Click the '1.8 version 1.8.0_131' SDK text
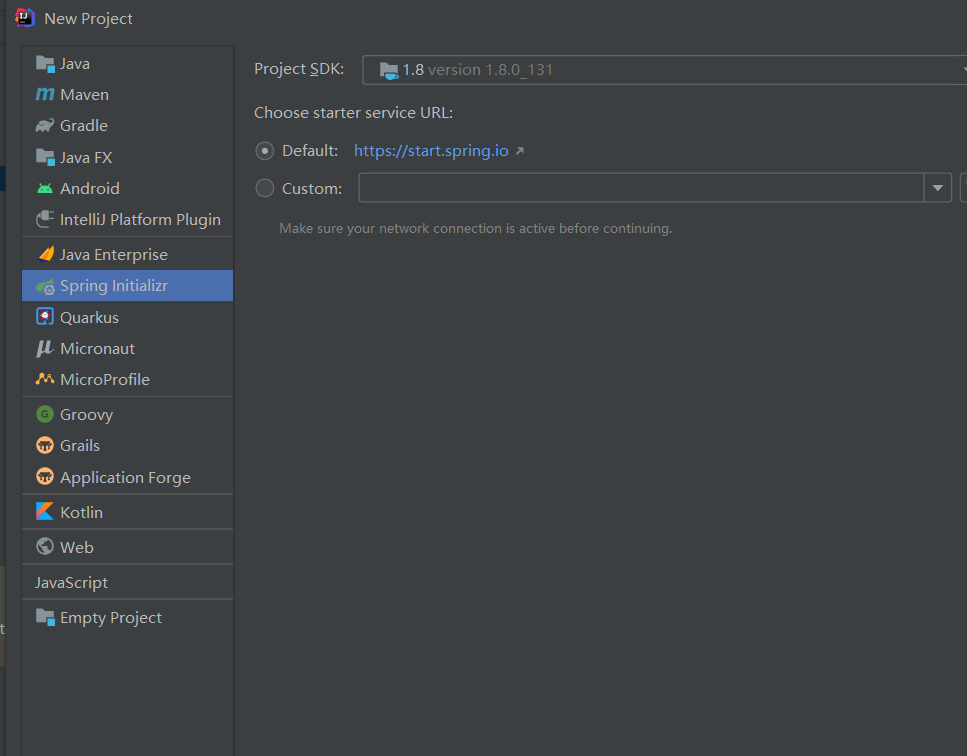The height and width of the screenshot is (756, 967). click(477, 70)
